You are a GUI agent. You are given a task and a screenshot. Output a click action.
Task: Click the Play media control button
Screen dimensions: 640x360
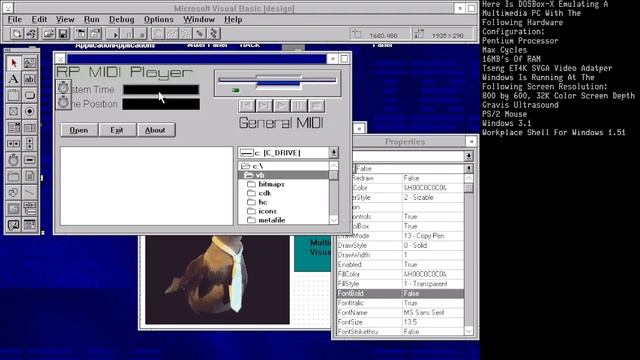pos(282,106)
